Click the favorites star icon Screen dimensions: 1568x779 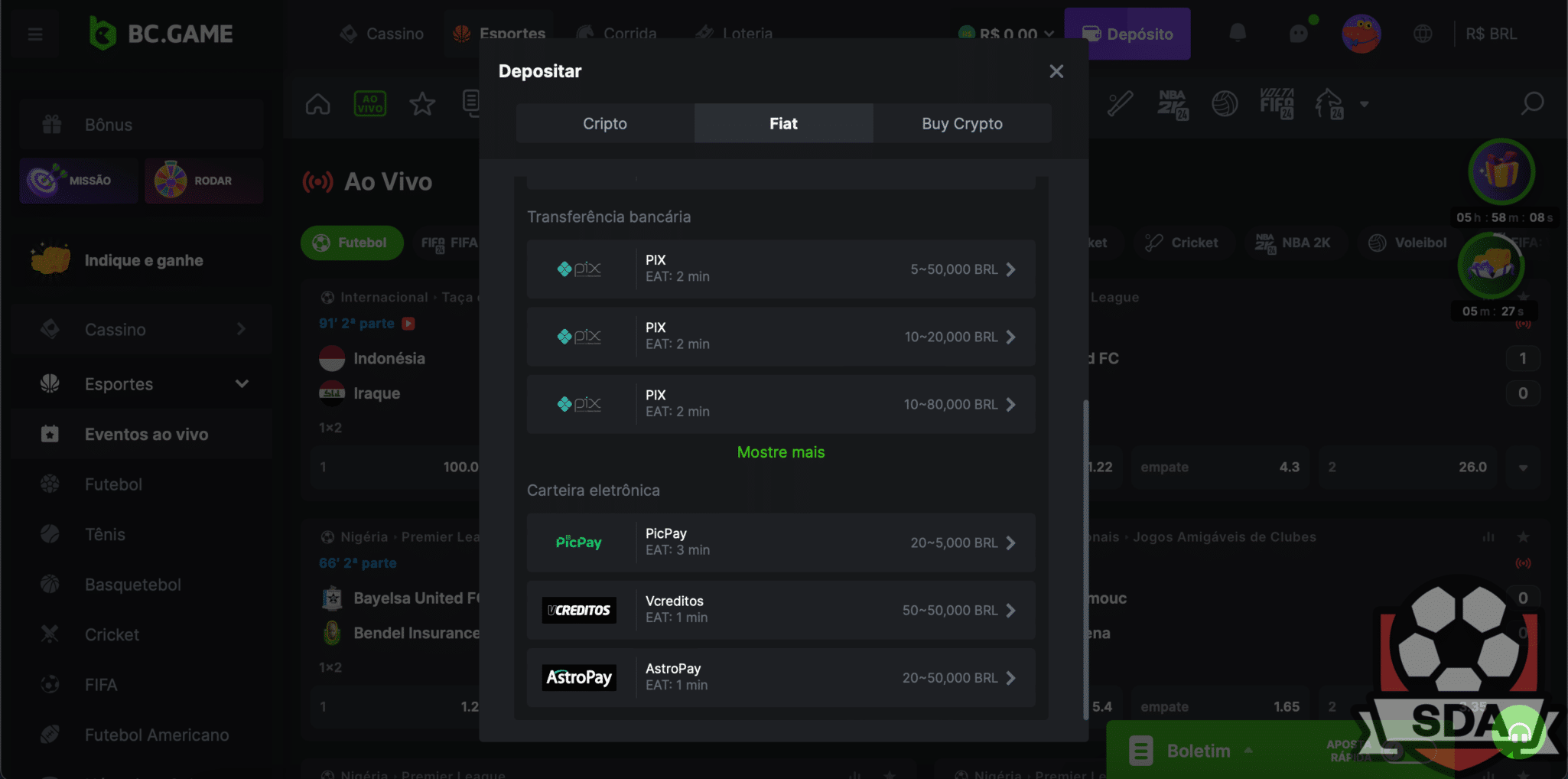[422, 103]
